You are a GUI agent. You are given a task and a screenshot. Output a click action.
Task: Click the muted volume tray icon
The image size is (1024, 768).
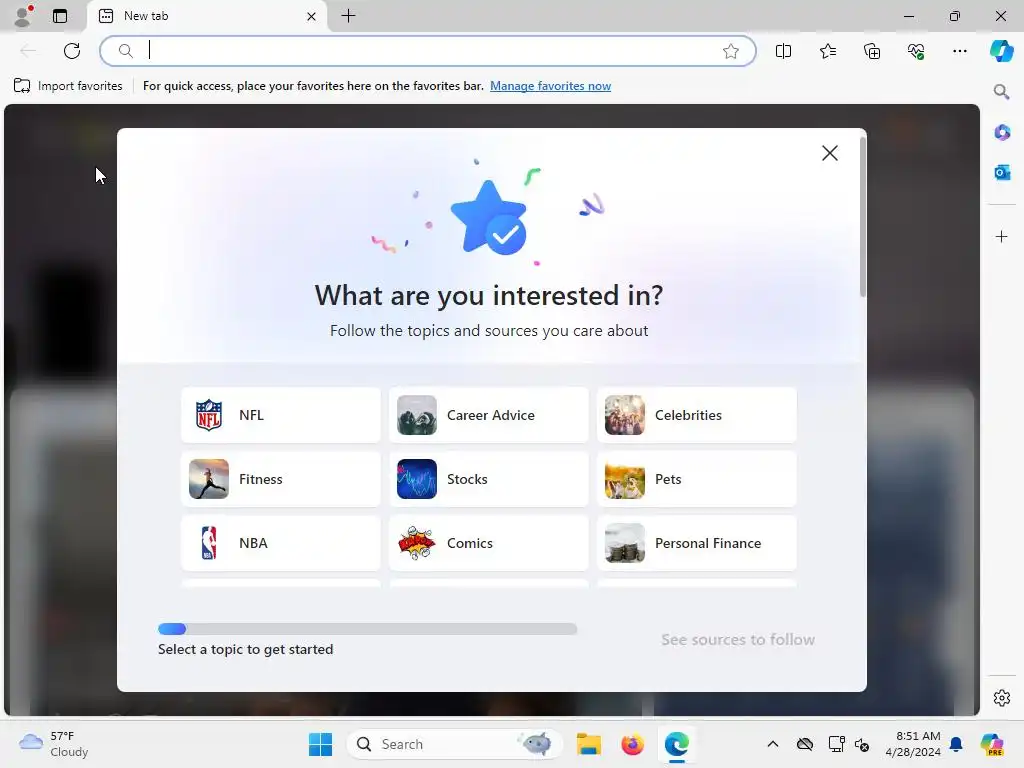[x=861, y=744]
